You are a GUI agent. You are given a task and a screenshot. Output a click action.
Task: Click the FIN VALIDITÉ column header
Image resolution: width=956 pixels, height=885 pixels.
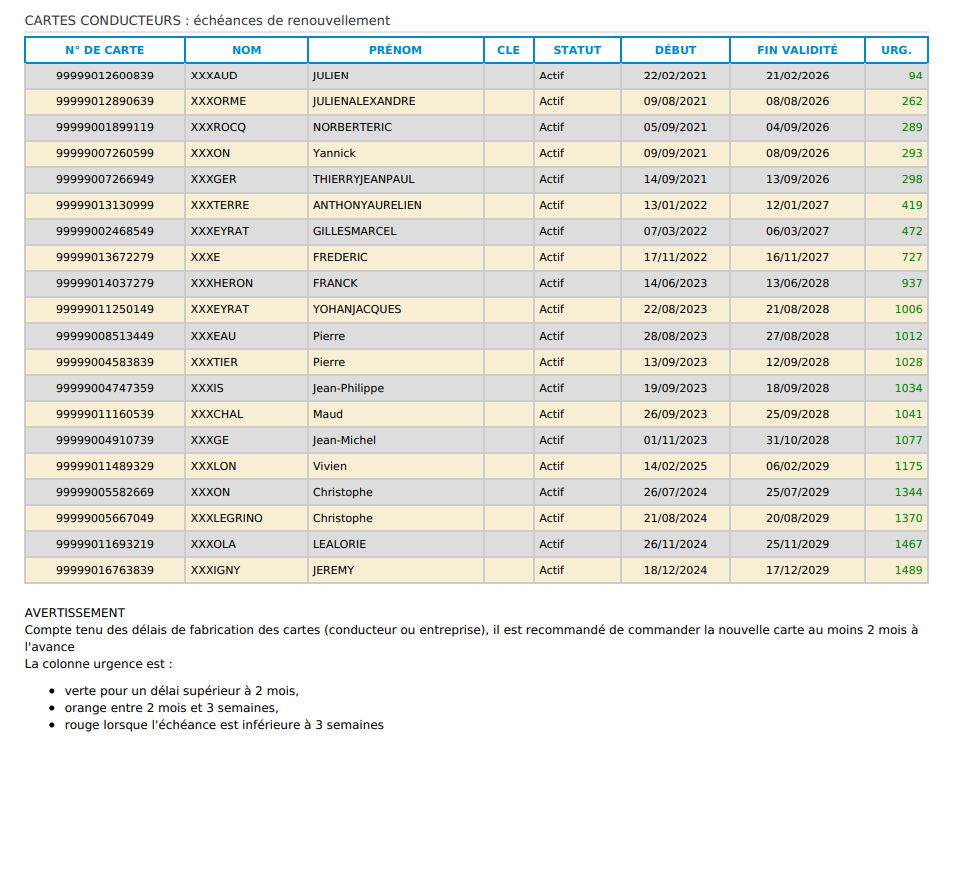[x=797, y=50]
